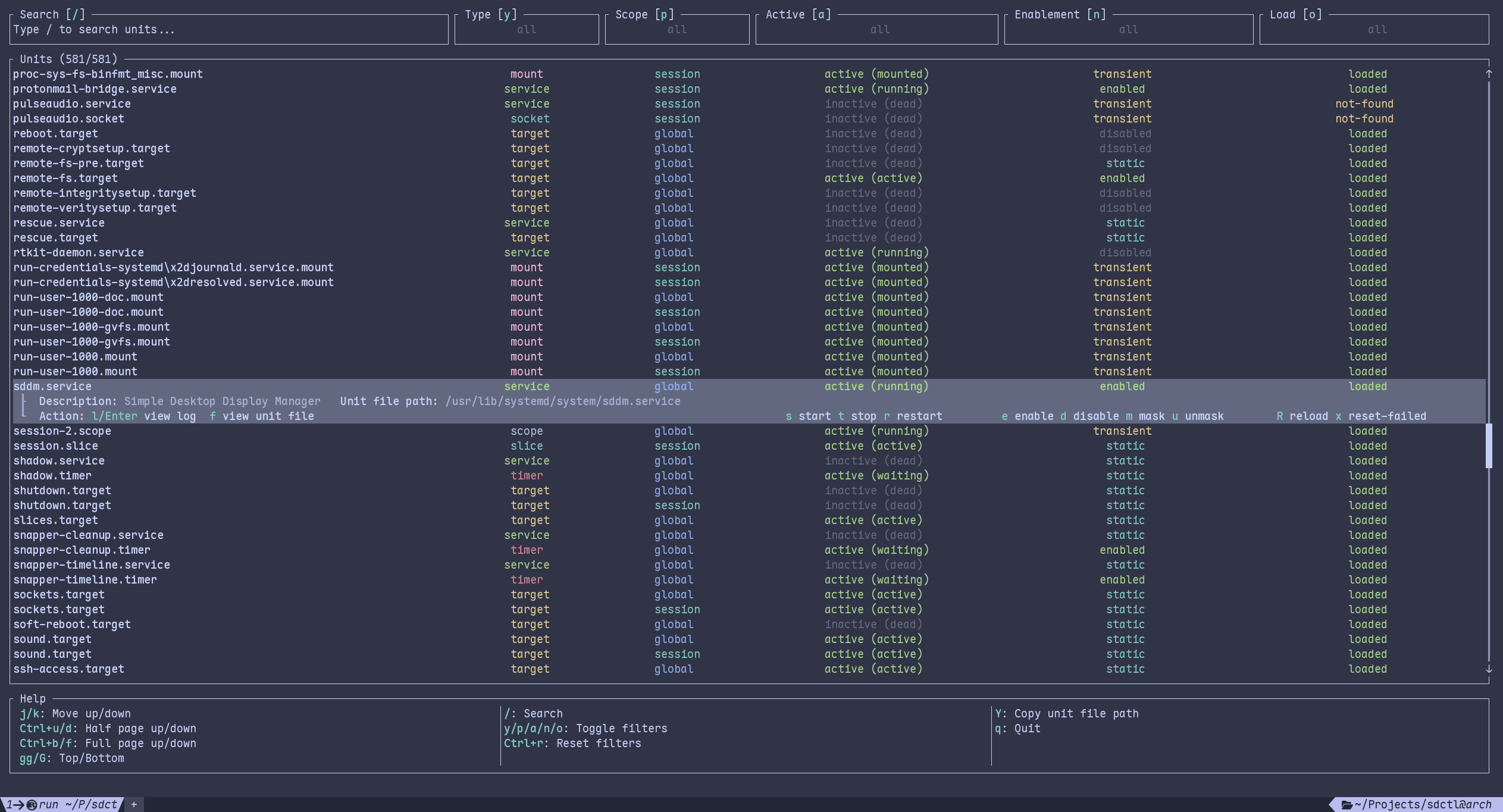This screenshot has height=812, width=1503.
Task: Click 'Y: Copy unit file path' help entry
Action: tap(1067, 713)
